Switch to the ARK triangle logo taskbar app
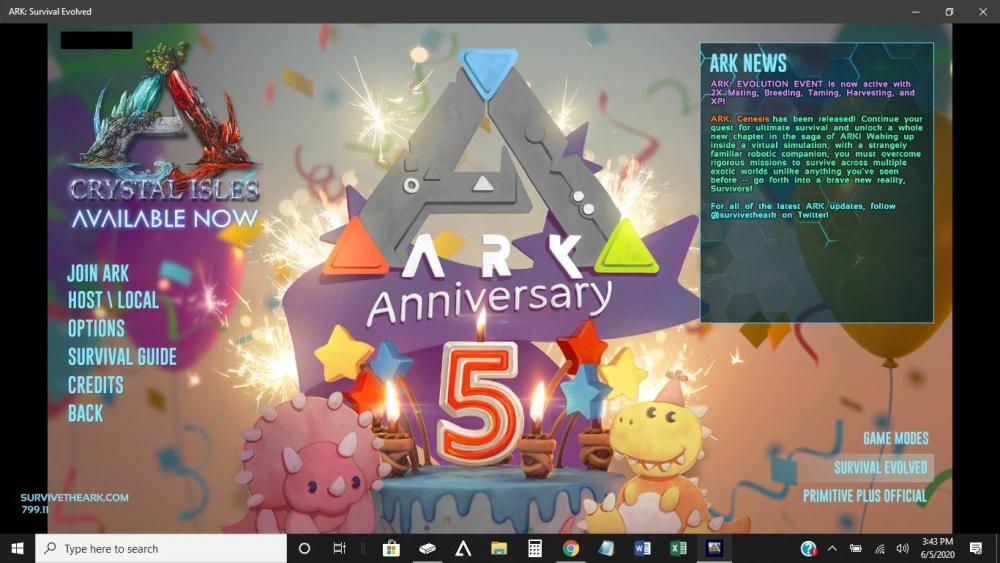 point(463,548)
